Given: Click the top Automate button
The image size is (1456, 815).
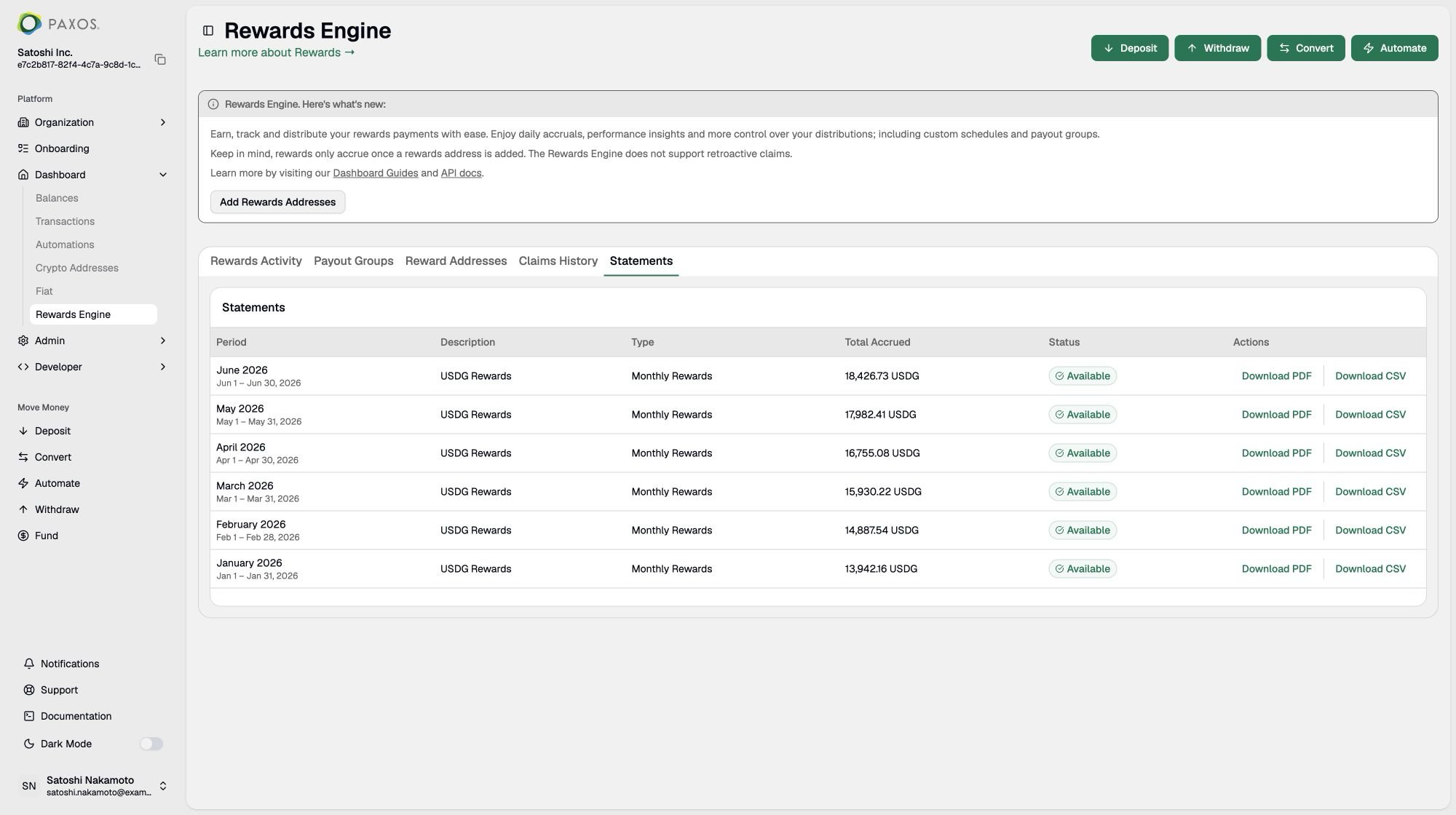Looking at the screenshot, I should (x=1395, y=48).
